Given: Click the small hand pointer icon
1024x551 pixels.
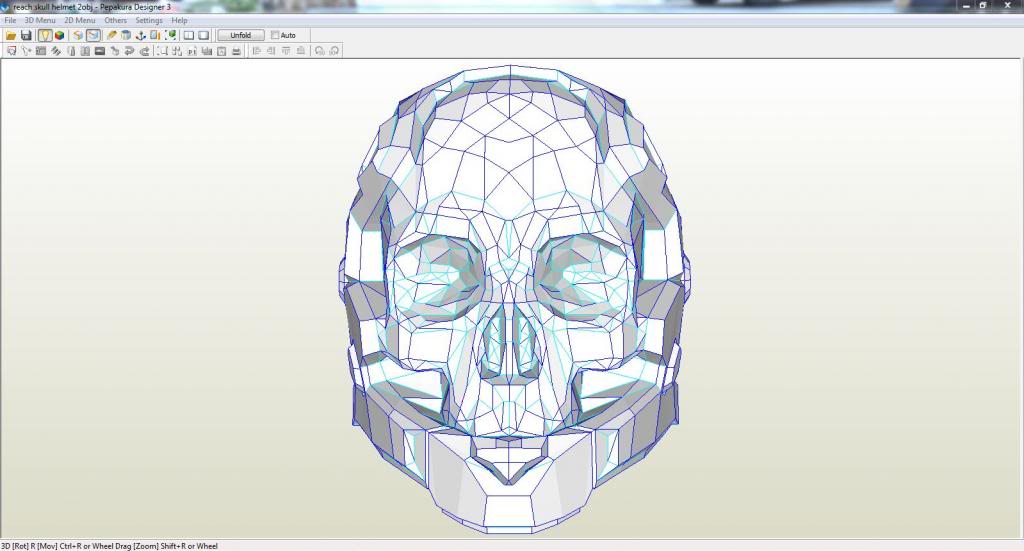Looking at the screenshot, I should coord(114,51).
